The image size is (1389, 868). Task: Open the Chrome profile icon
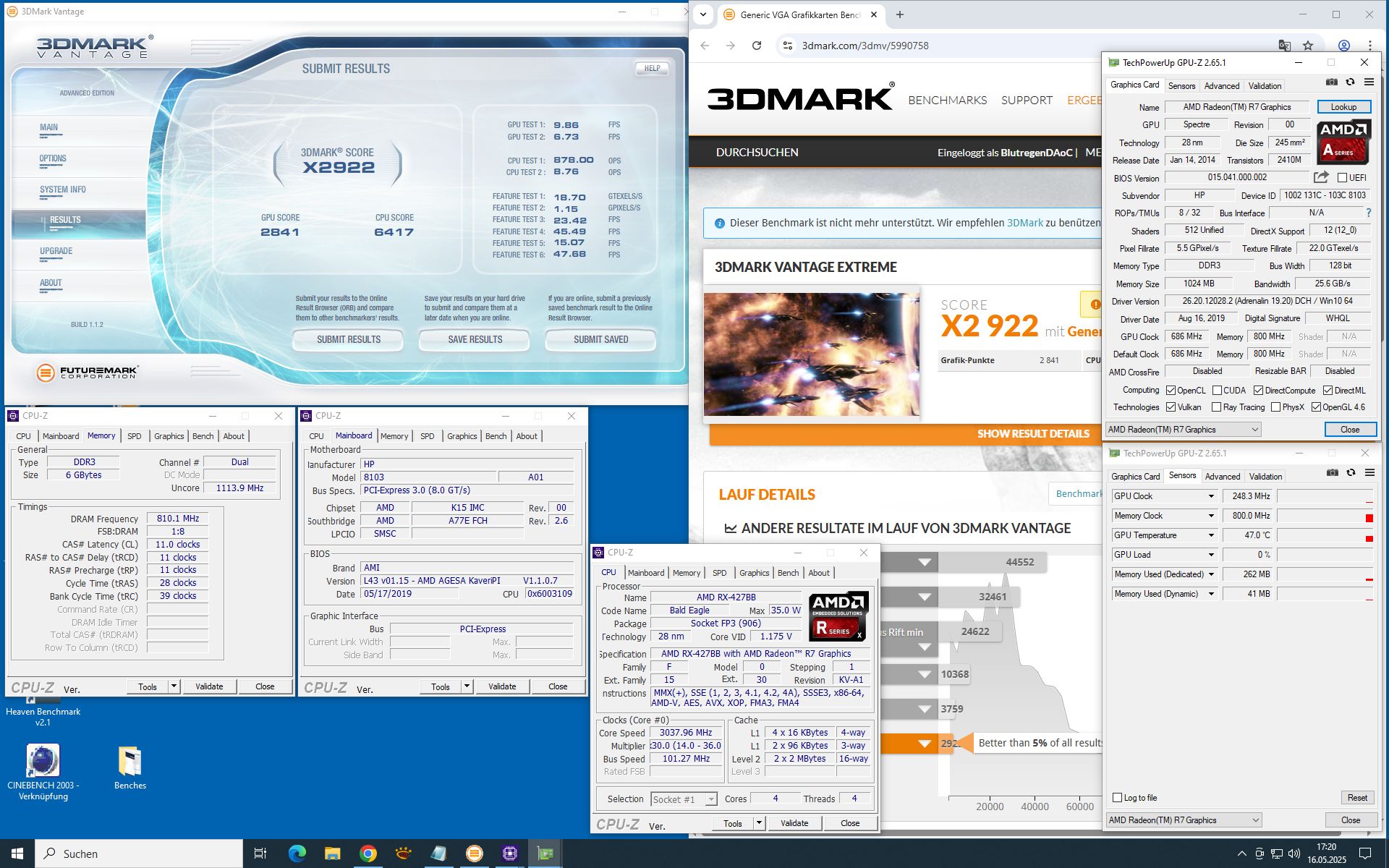(x=1344, y=46)
